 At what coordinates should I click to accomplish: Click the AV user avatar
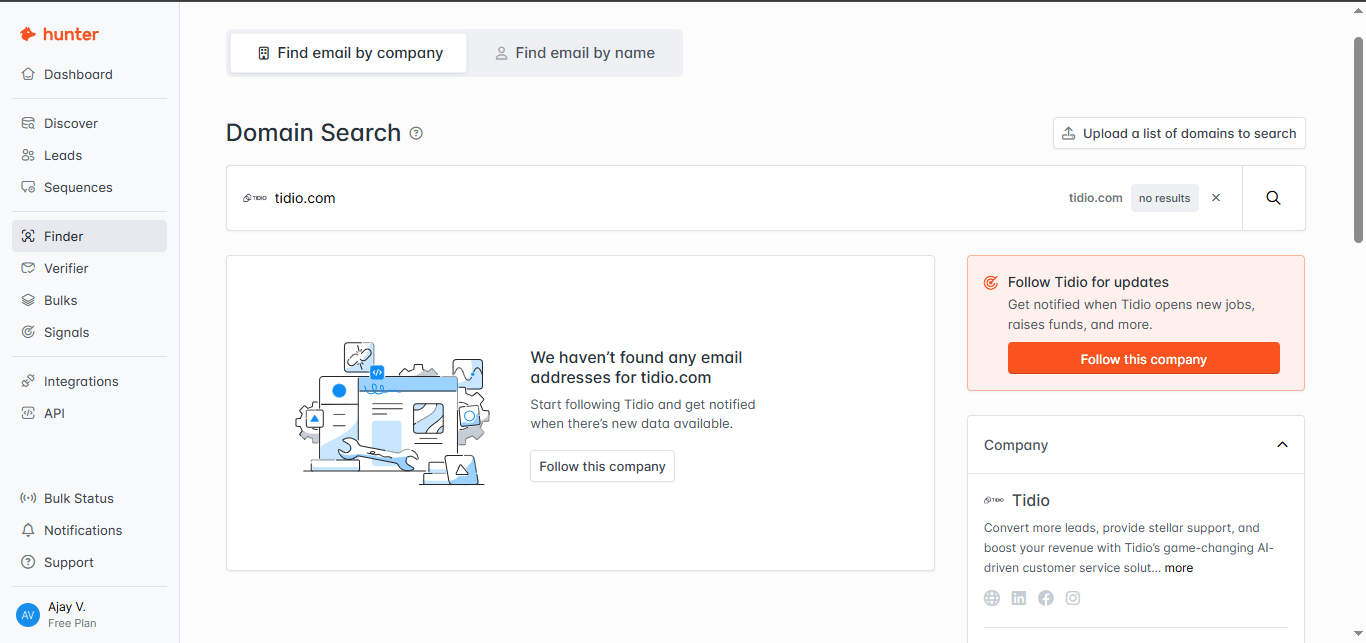click(x=28, y=614)
